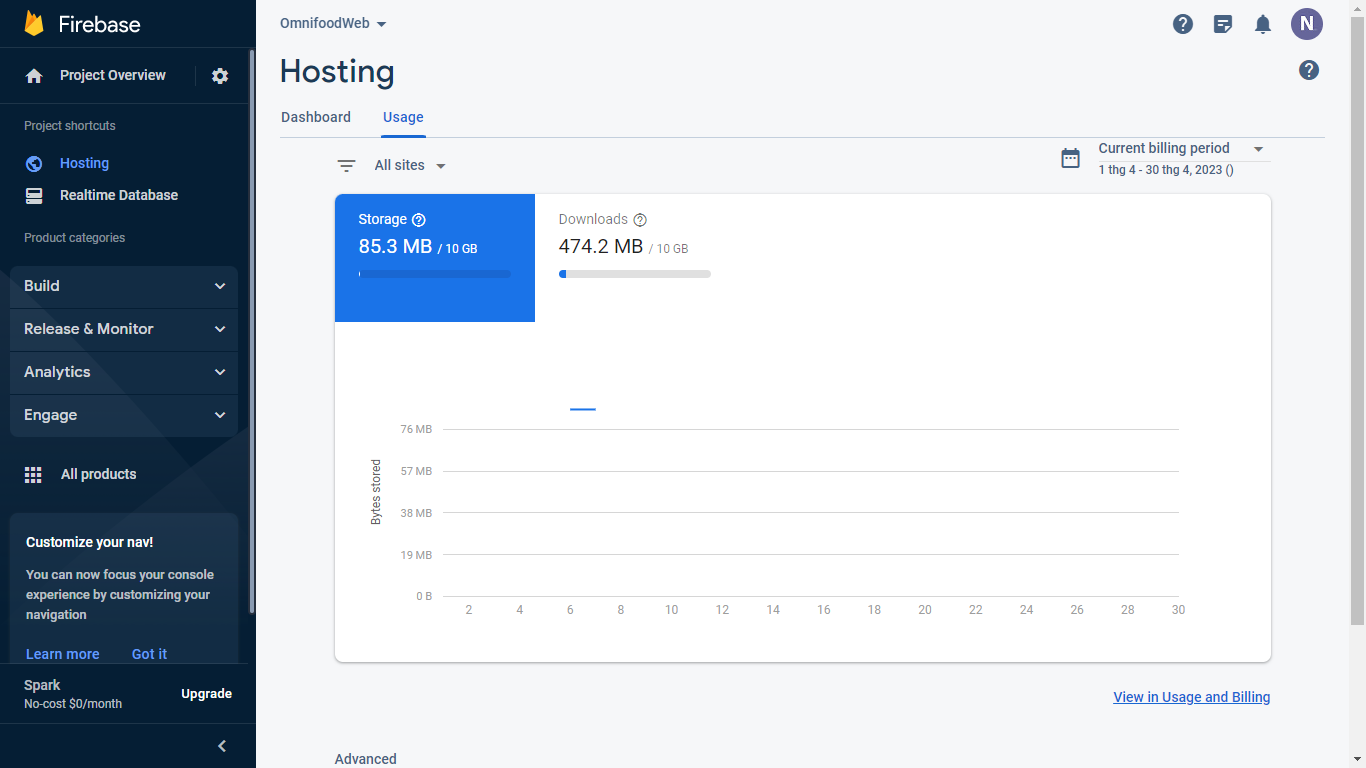Open View in Usage and Billing
Screen dimensions: 1366x768
pyautogui.click(x=1191, y=697)
